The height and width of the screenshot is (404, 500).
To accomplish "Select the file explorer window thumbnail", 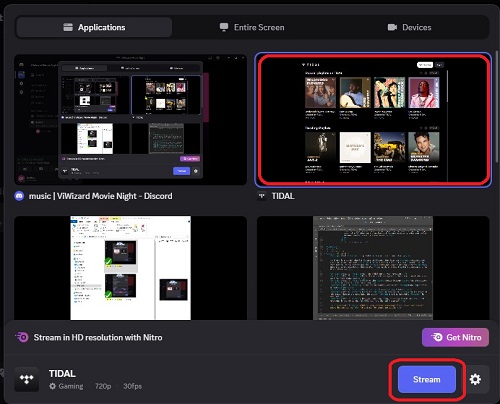I will click(x=131, y=268).
